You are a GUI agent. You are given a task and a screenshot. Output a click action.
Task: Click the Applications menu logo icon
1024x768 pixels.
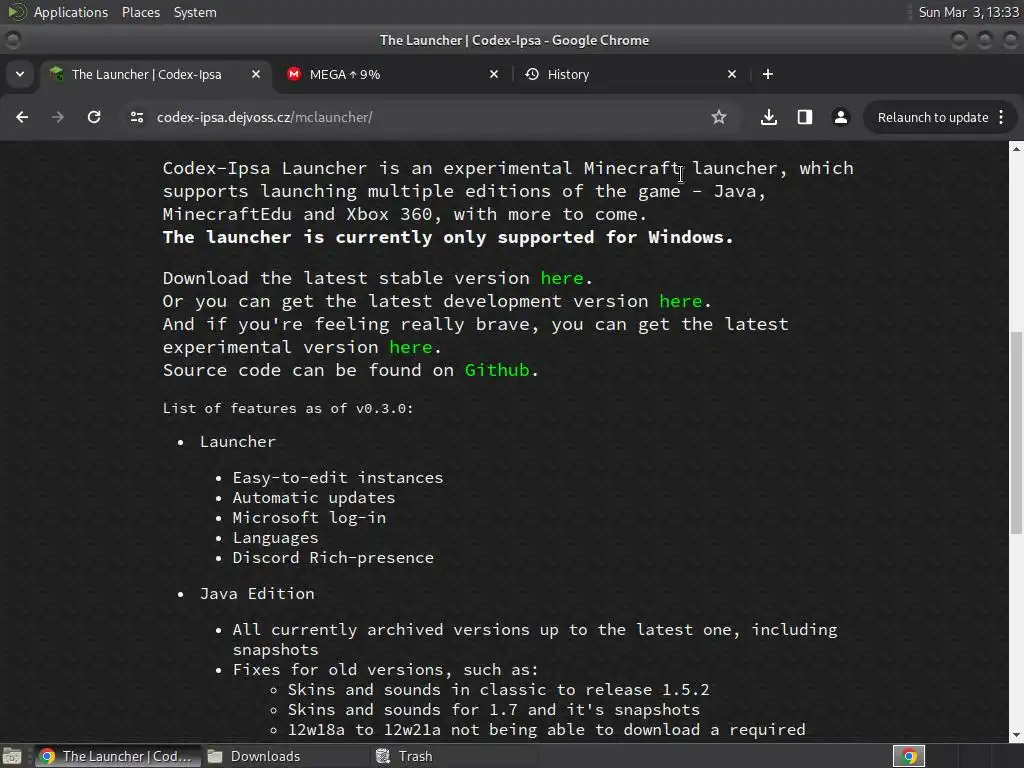pyautogui.click(x=16, y=12)
